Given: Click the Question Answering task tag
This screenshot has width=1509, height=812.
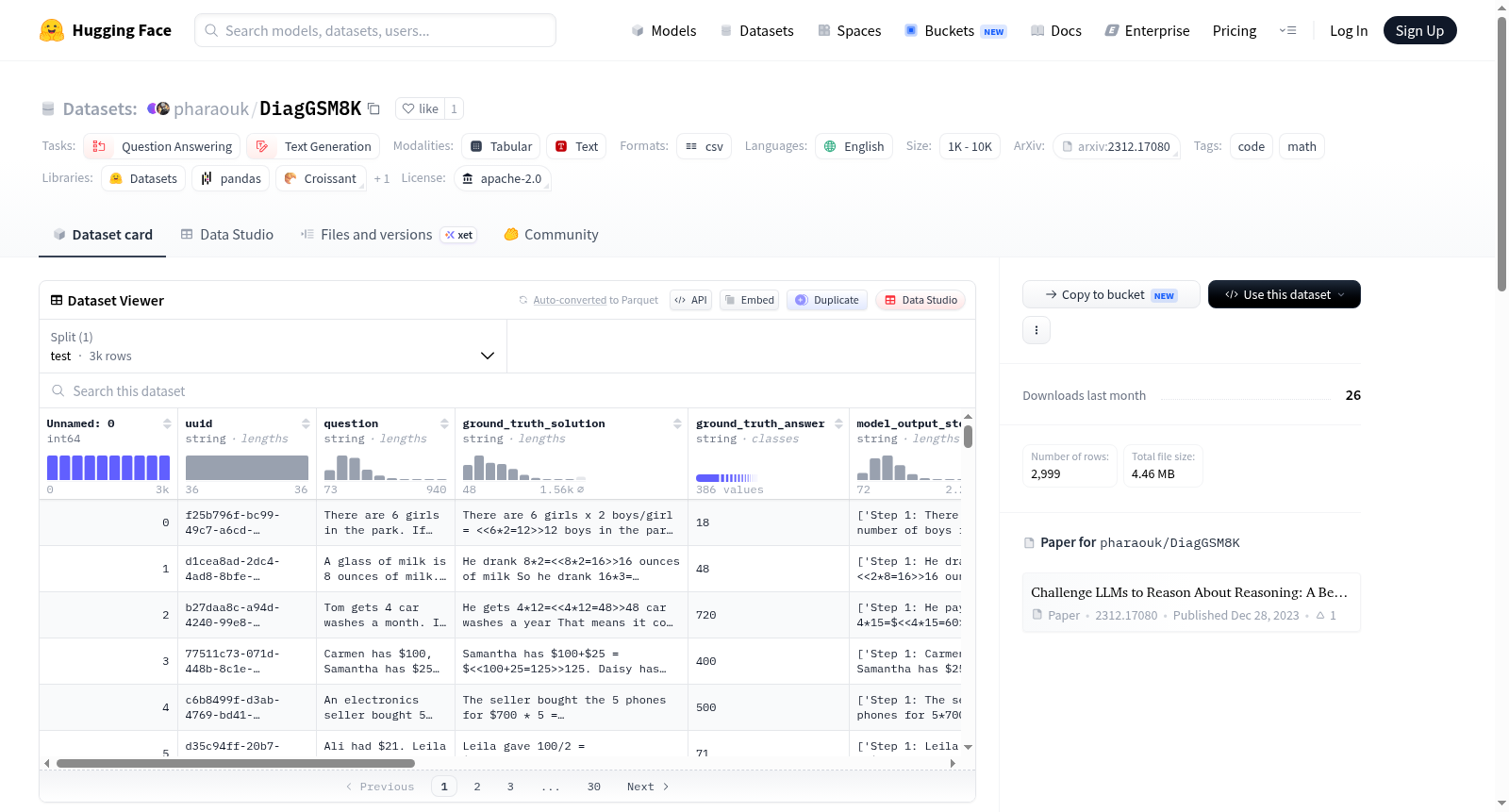Looking at the screenshot, I should click(x=162, y=146).
